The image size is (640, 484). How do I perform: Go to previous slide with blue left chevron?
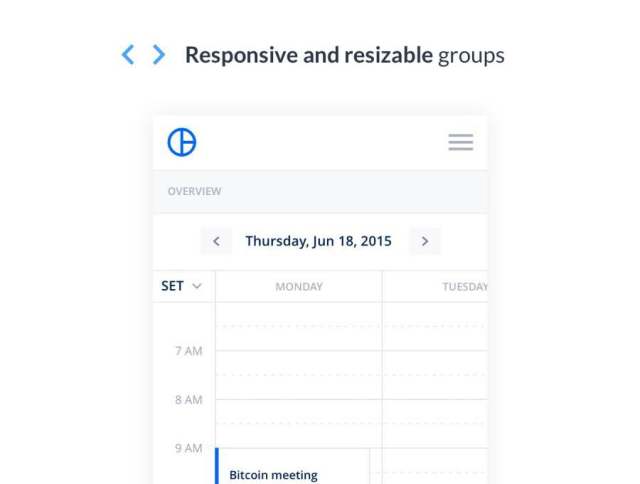128,54
